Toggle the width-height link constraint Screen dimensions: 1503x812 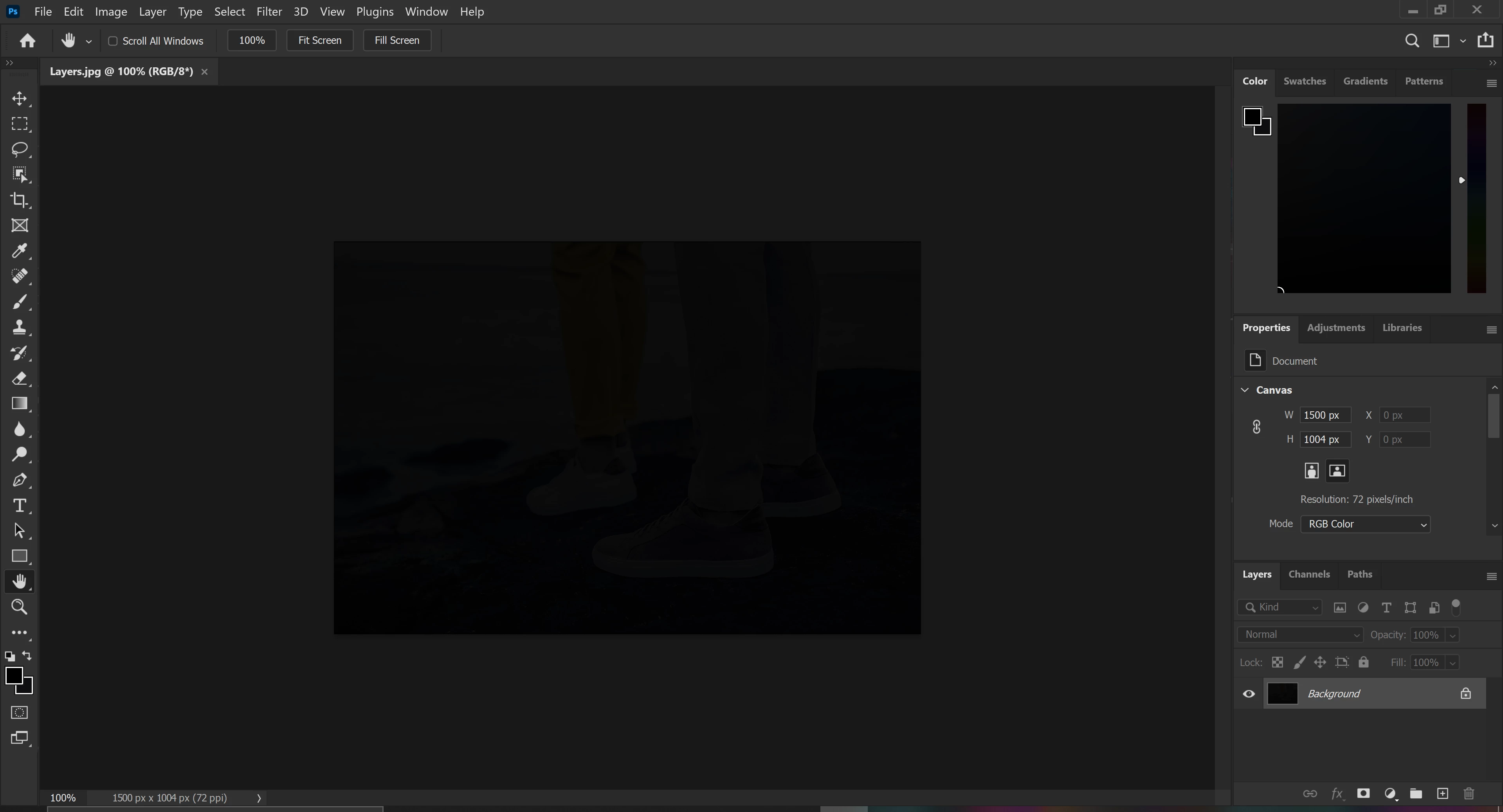(1257, 427)
